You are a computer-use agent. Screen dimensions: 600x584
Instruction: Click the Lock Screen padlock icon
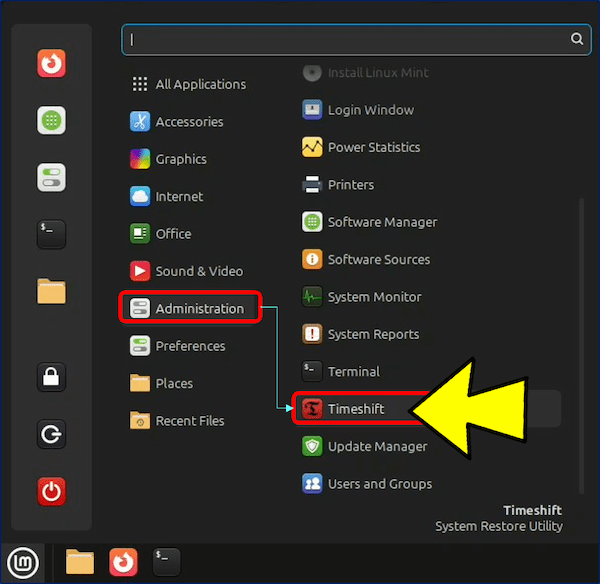tap(51, 377)
